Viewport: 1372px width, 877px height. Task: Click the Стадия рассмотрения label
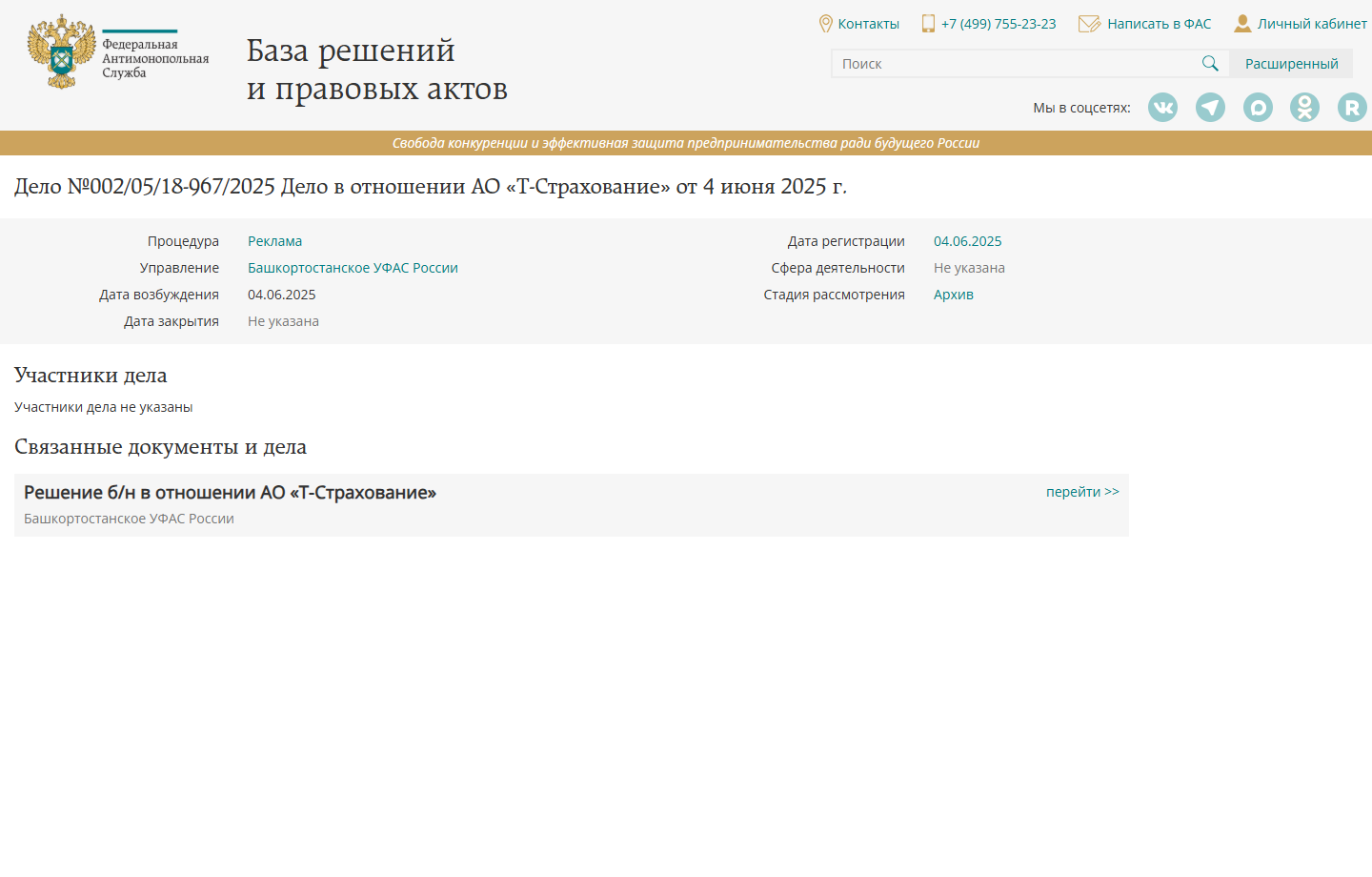coord(834,295)
